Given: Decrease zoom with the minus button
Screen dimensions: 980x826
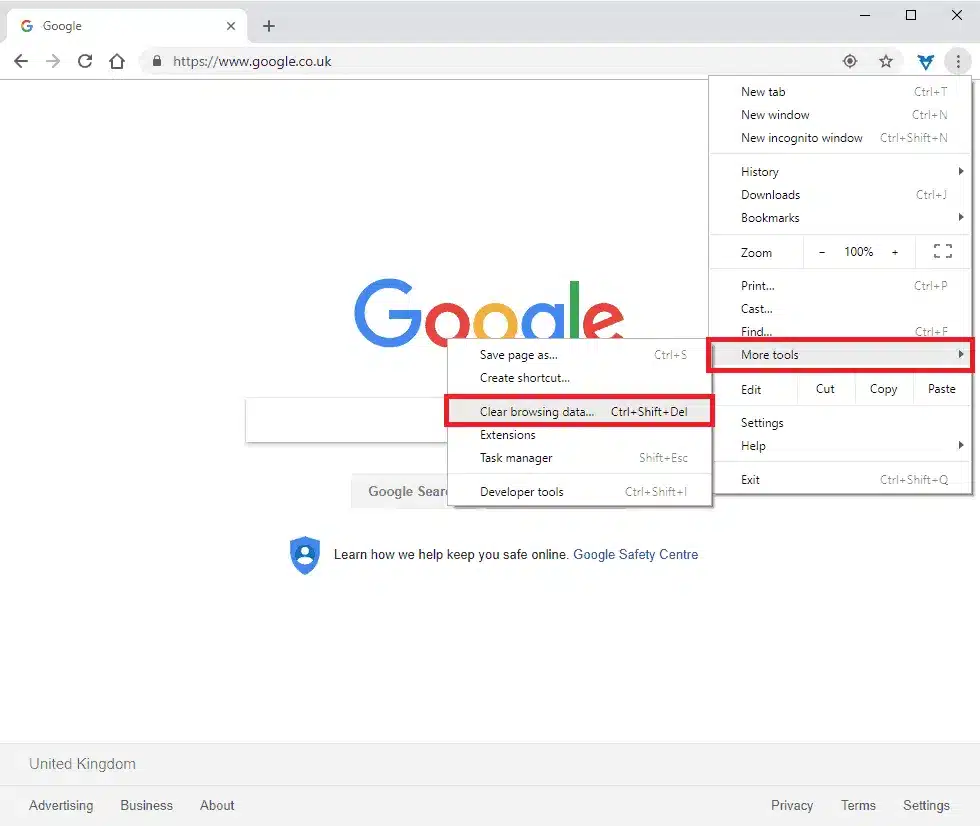Looking at the screenshot, I should pyautogui.click(x=822, y=252).
